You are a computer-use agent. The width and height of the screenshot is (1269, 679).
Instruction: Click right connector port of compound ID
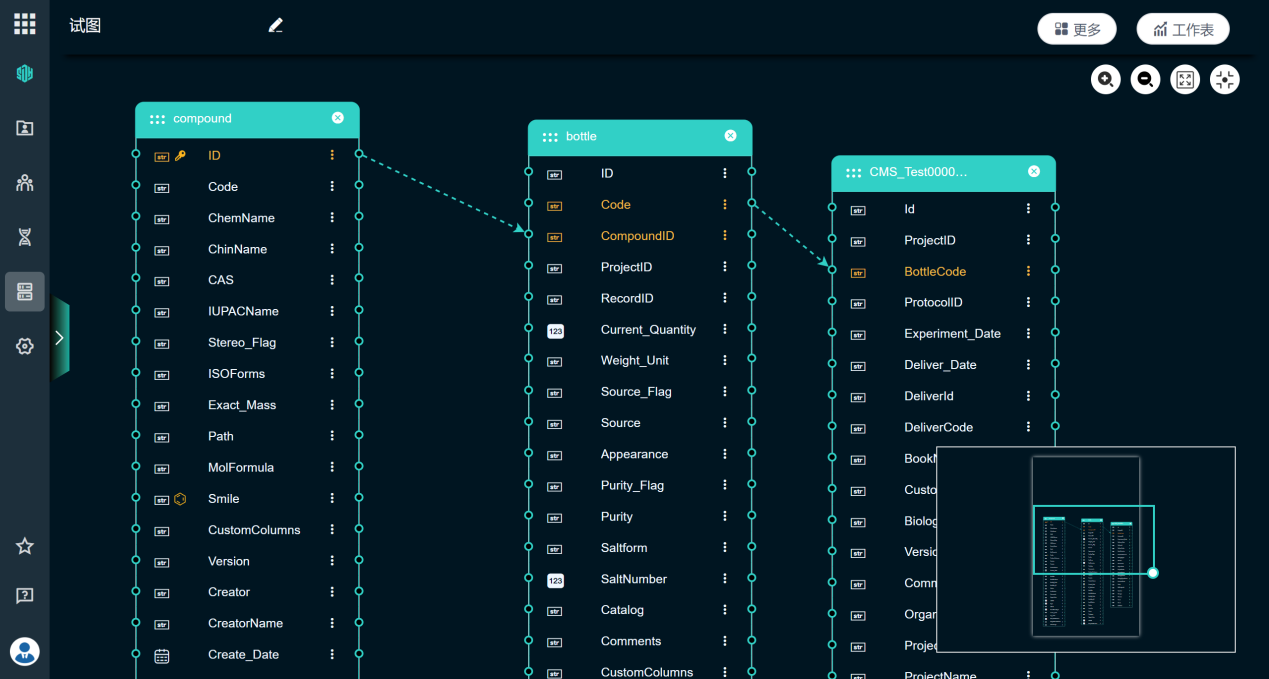[x=359, y=154]
